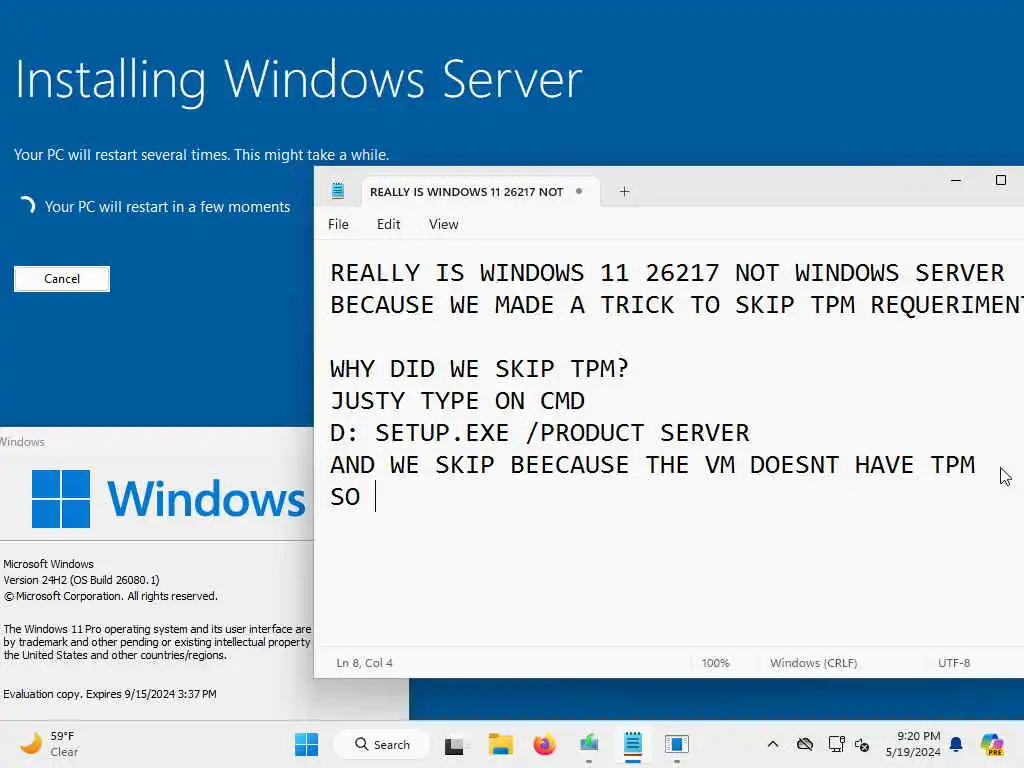Click unsaved-changes dot on Notepad tab
This screenshot has width=1024, height=768.
tap(579, 191)
